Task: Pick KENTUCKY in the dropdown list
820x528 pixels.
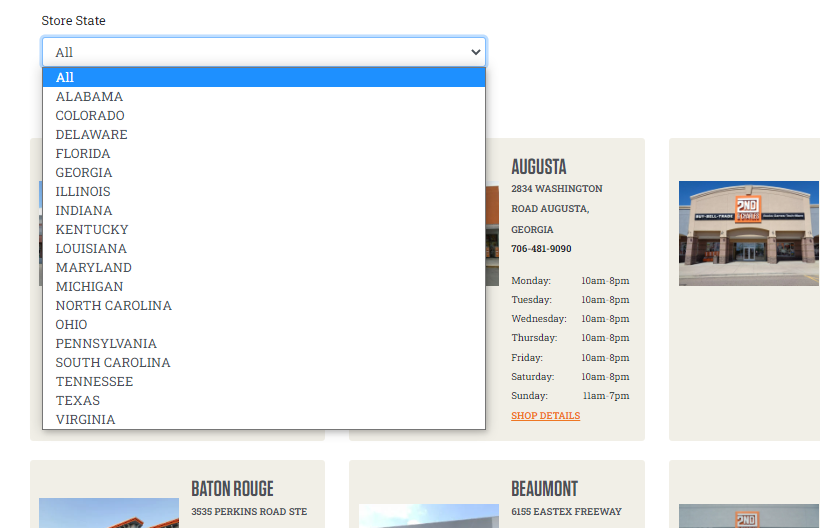Action: pyautogui.click(x=264, y=229)
